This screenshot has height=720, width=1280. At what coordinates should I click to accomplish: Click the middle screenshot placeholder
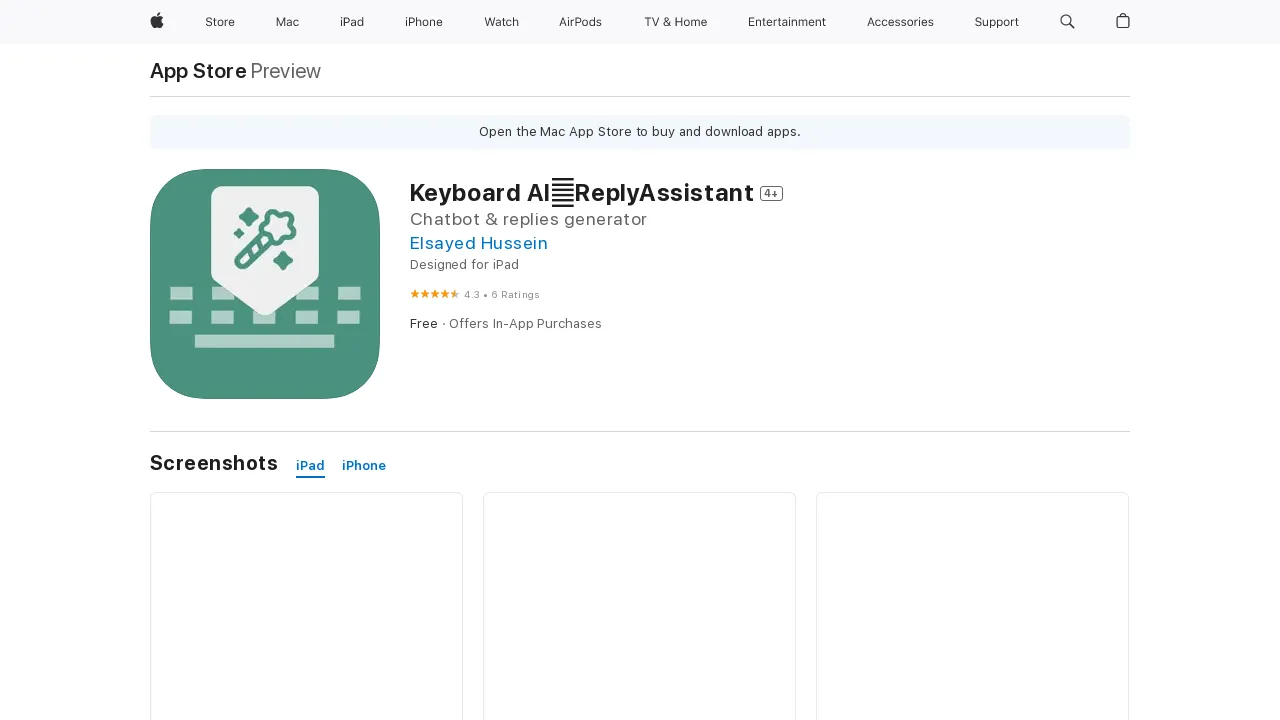639,605
